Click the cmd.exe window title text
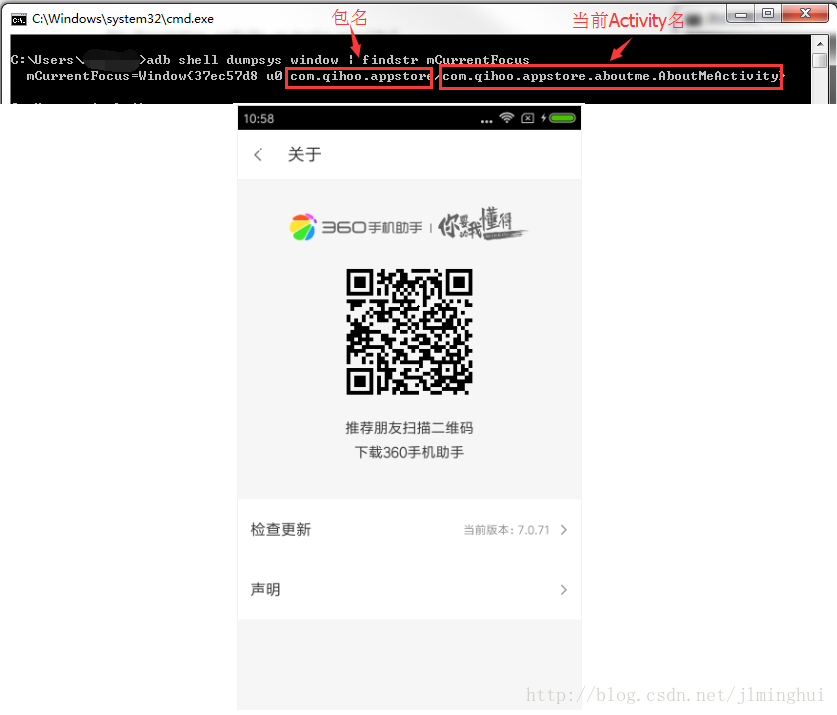837x715 pixels. pyautogui.click(x=123, y=19)
